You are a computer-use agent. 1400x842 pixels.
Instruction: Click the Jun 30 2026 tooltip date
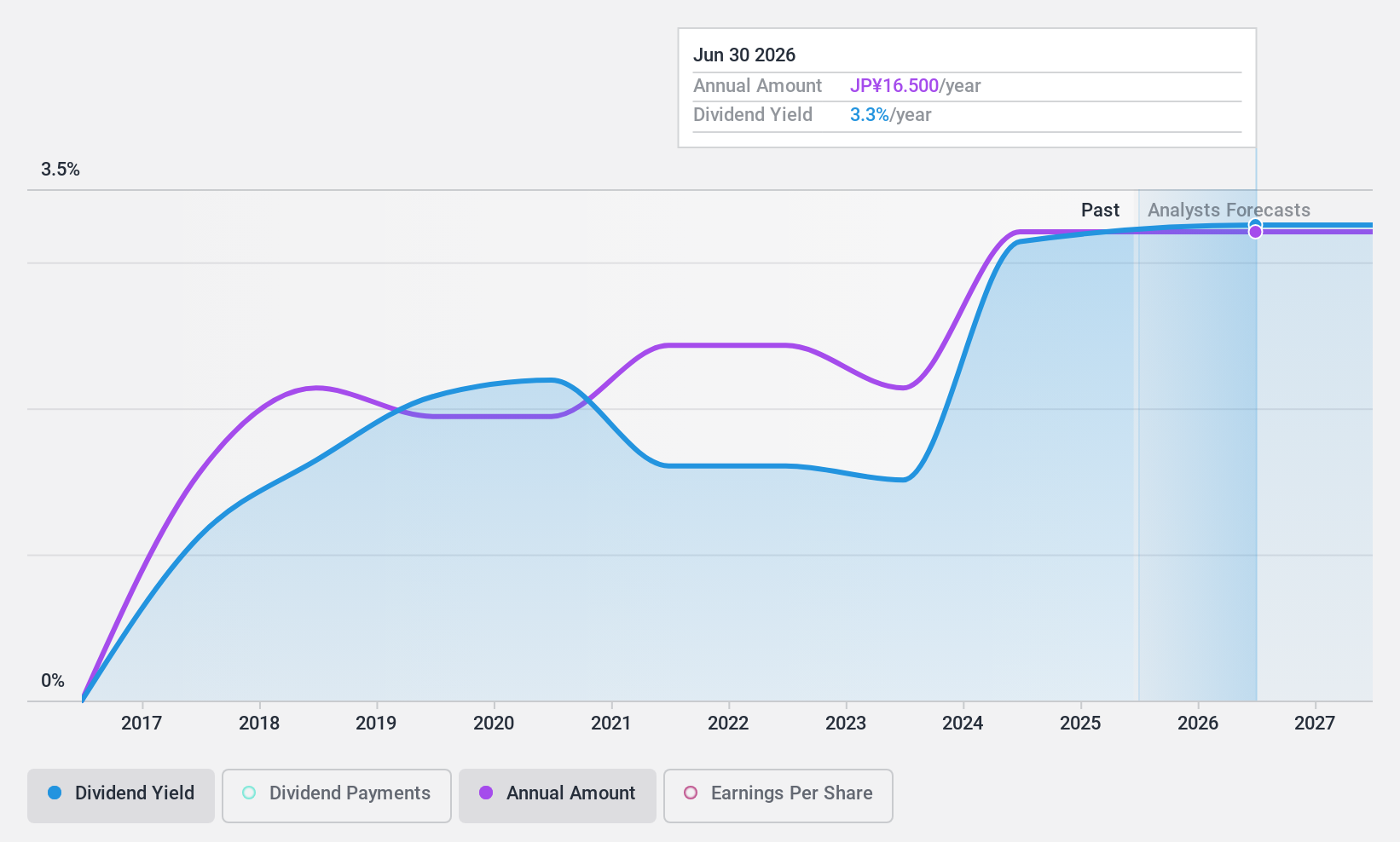pos(744,55)
